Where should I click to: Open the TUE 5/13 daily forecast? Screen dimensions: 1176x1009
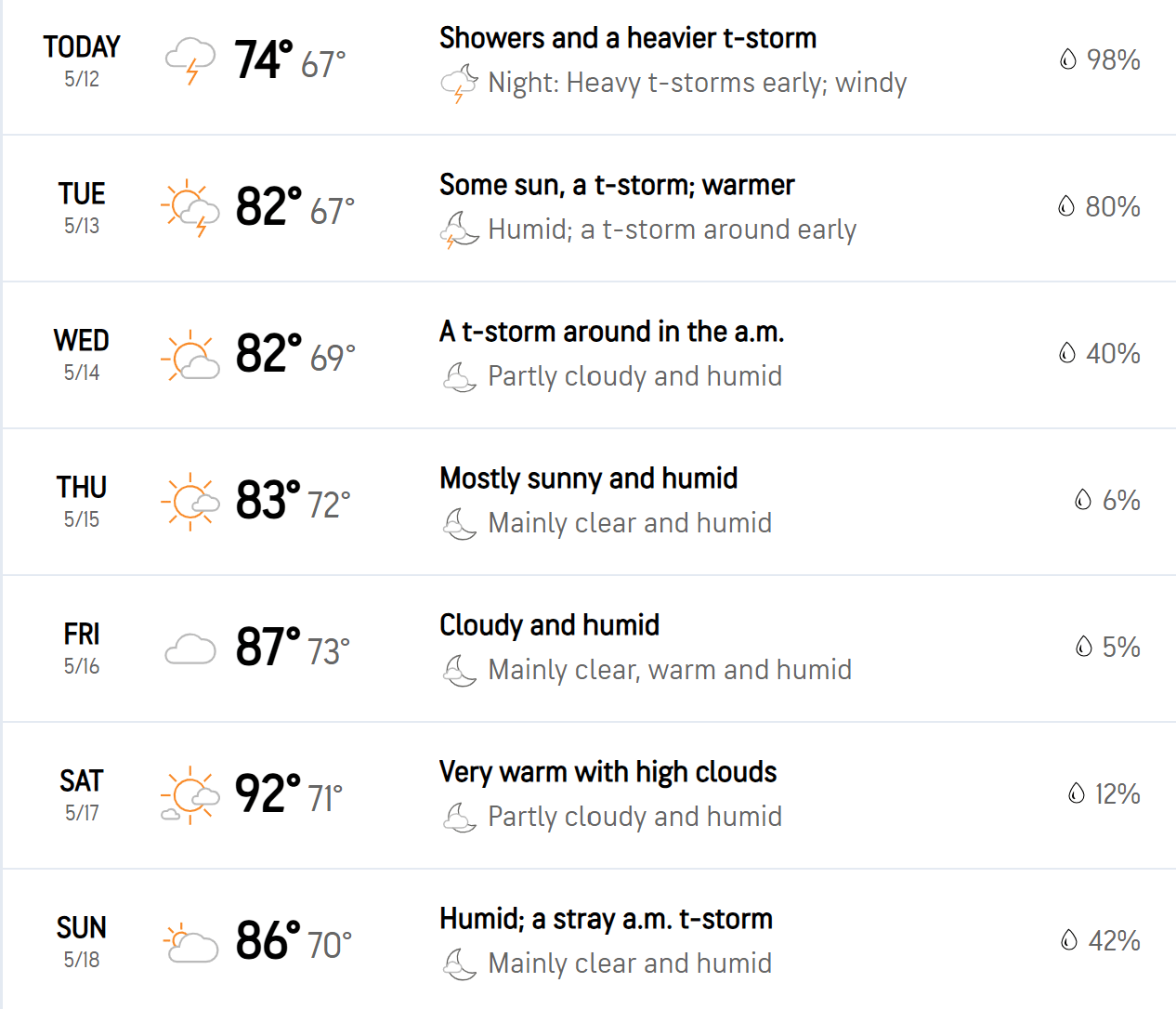pyautogui.click(x=589, y=208)
